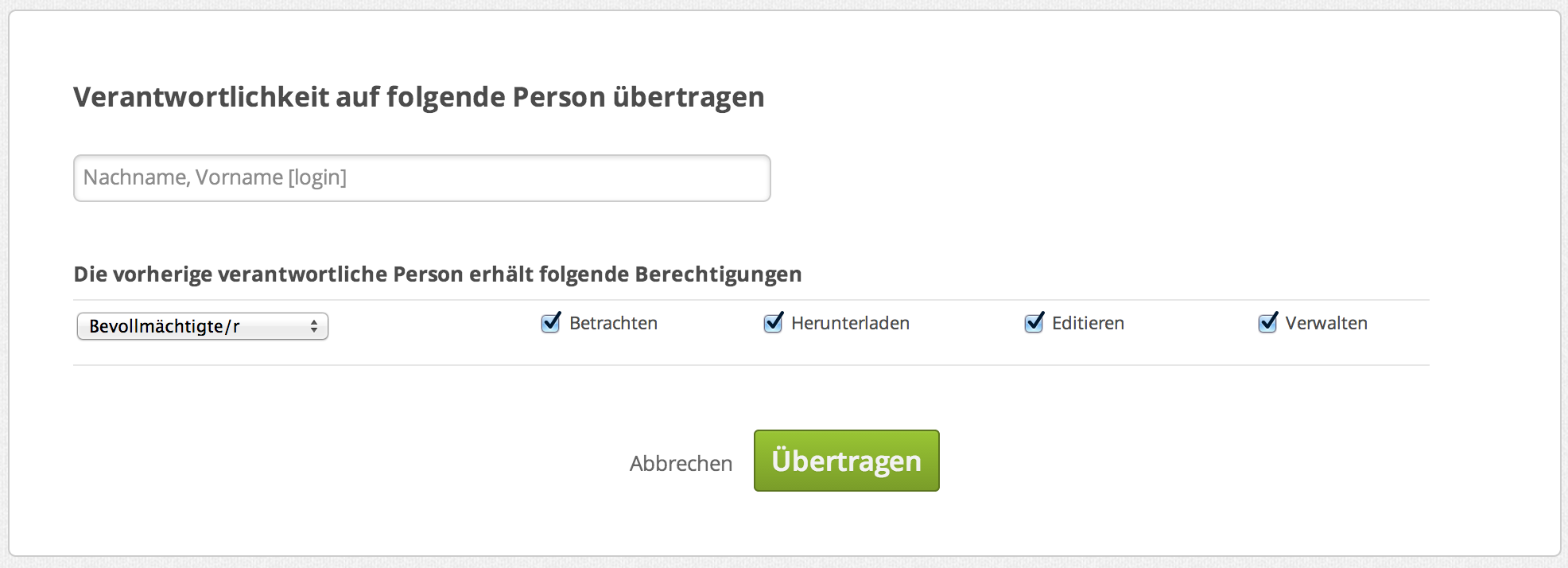This screenshot has height=568, width=1568.
Task: Uncheck the Herunterladen checkbox
Action: coord(773,323)
